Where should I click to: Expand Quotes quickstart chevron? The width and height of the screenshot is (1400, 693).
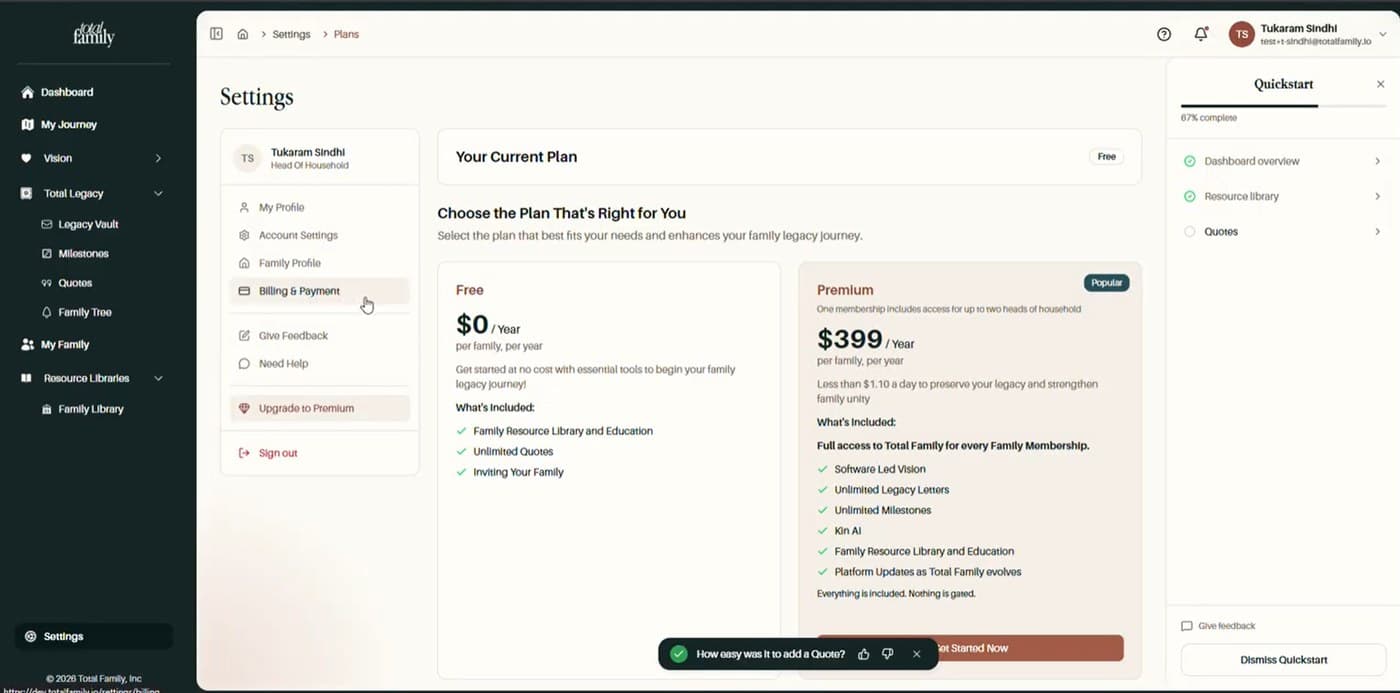(x=1377, y=232)
